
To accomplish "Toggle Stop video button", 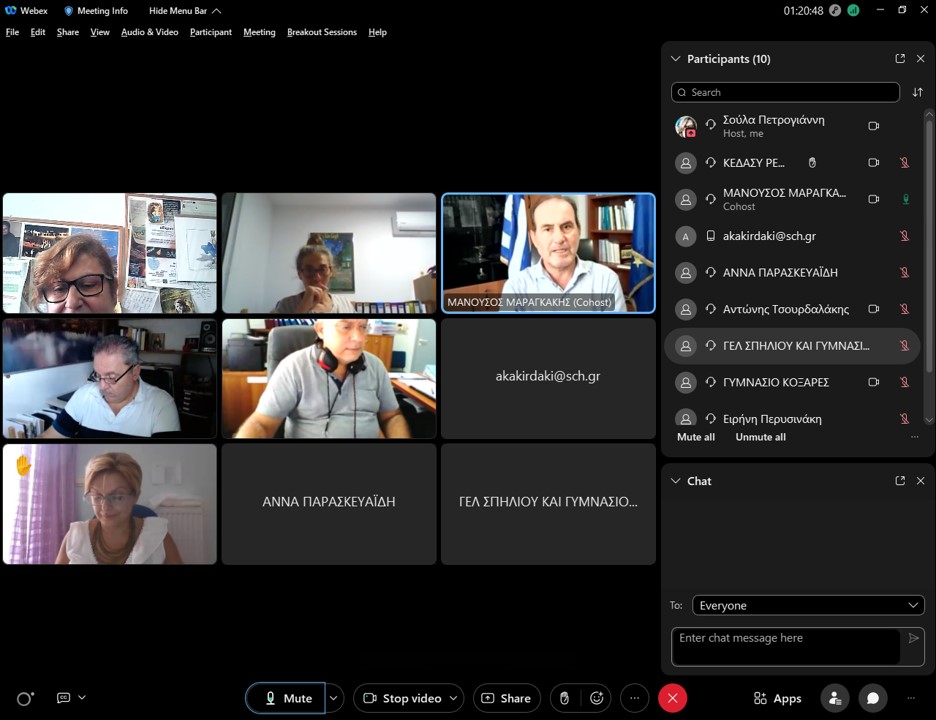I will click(403, 698).
